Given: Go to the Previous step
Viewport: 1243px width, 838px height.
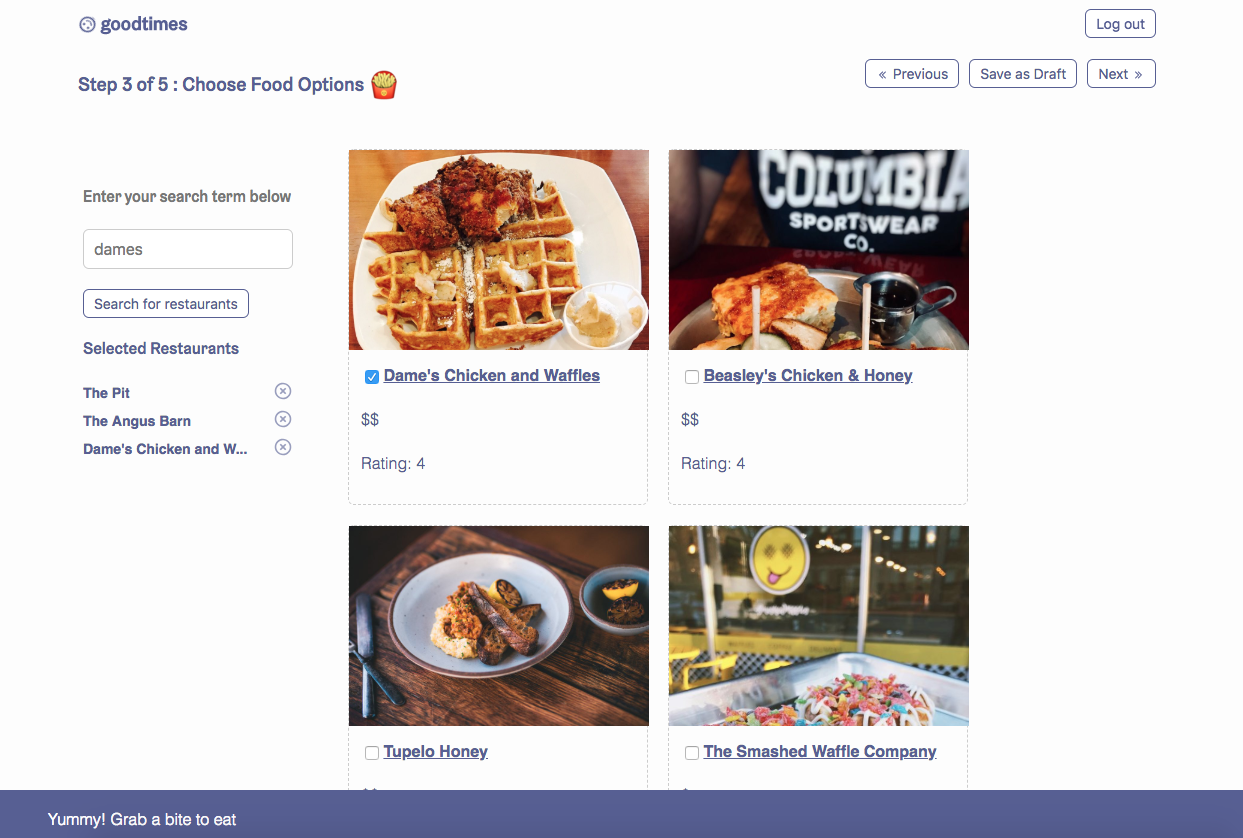Looking at the screenshot, I should click(x=912, y=74).
